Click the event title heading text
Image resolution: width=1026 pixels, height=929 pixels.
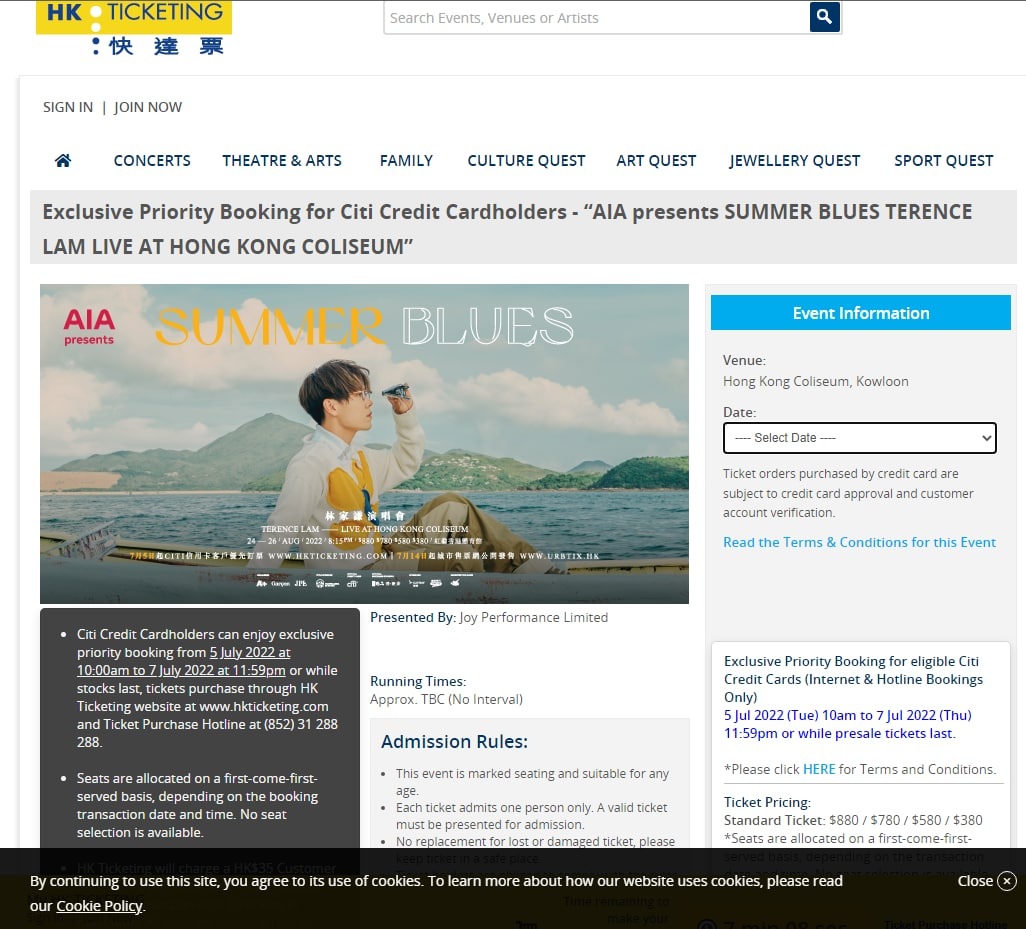507,229
